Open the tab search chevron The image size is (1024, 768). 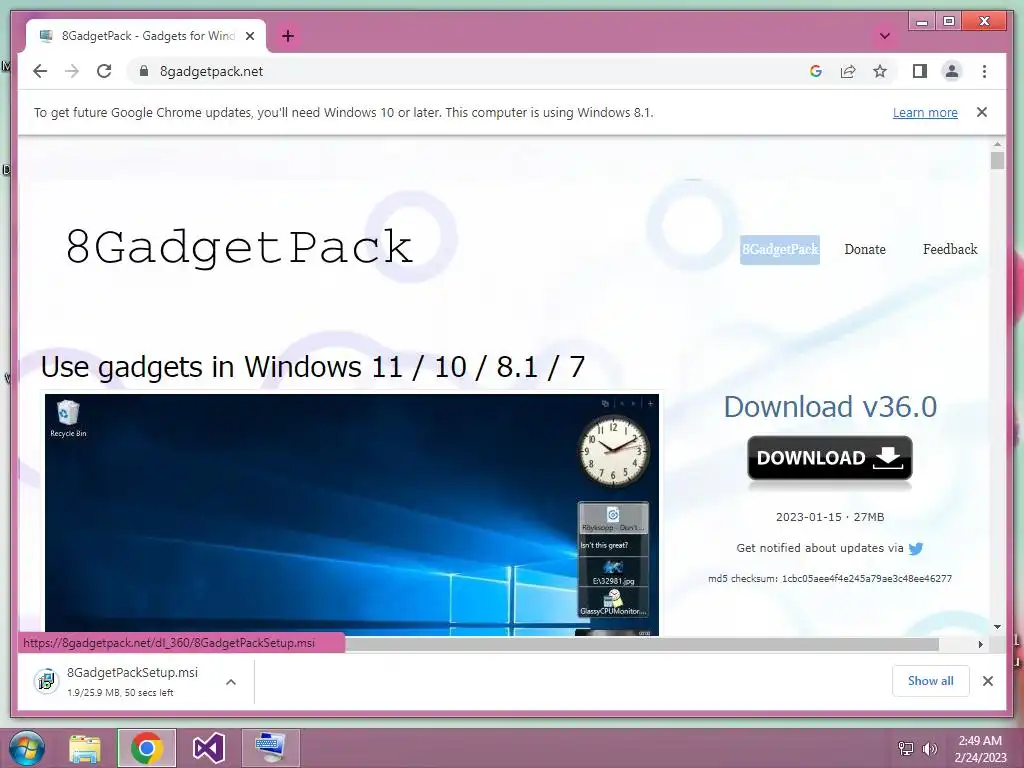885,36
